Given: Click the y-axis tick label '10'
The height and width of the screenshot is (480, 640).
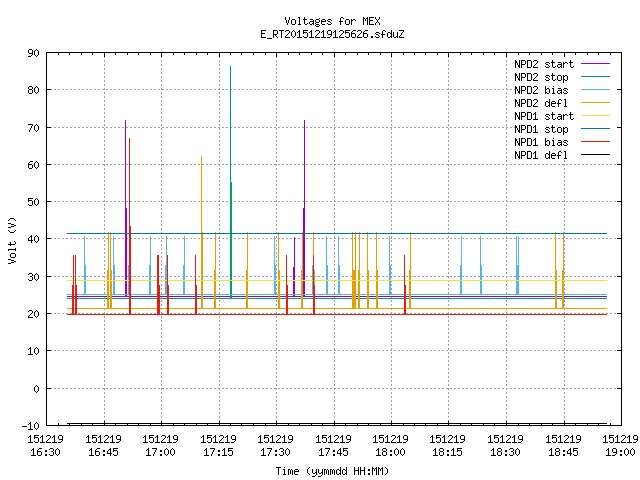Looking at the screenshot, I should click(x=33, y=351).
